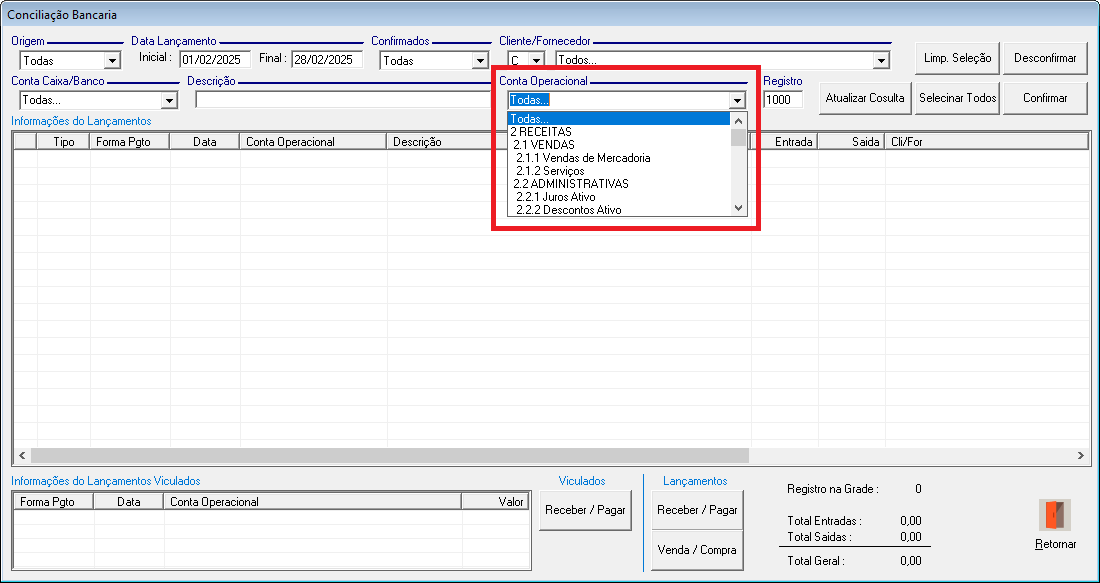
Task: Open the Origem dropdown
Action: point(112,61)
